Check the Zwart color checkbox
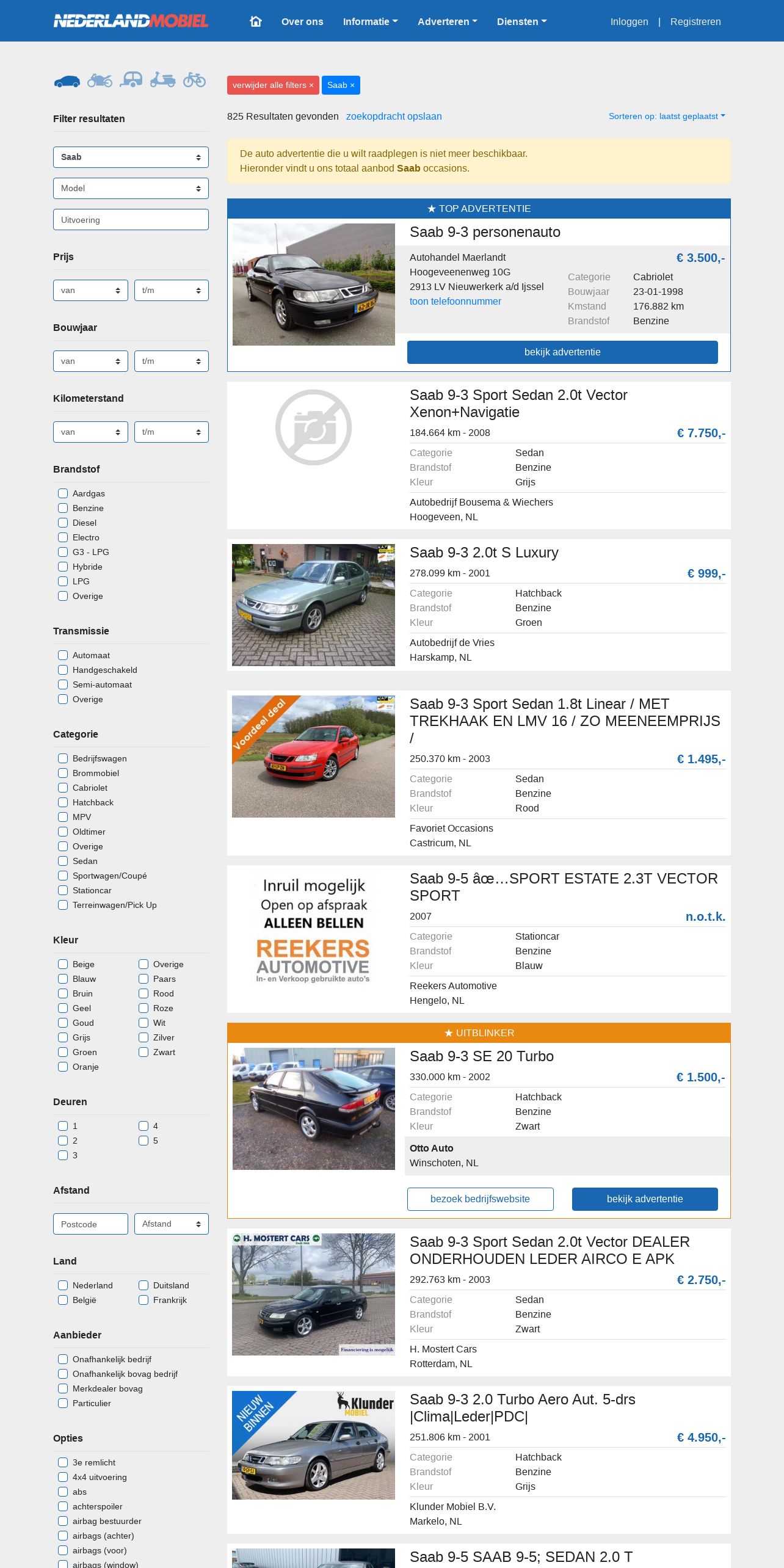 143,1052
